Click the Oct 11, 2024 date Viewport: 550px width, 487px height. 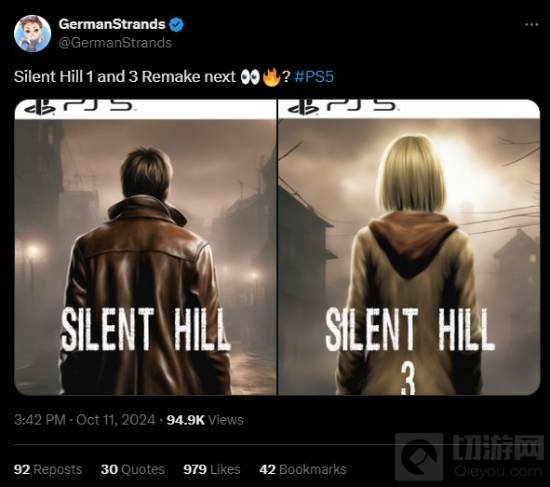(115, 420)
